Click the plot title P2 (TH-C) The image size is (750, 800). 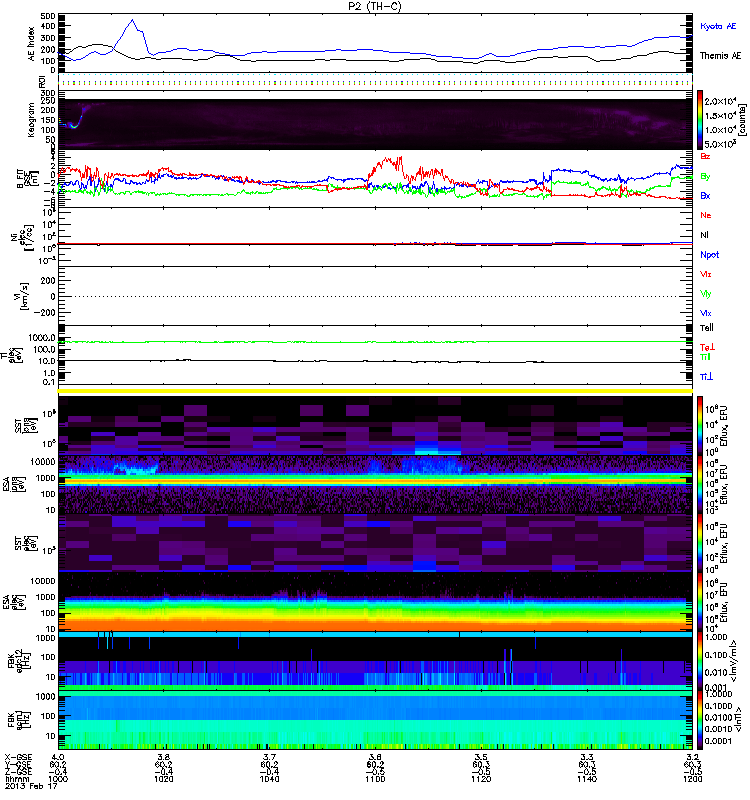[375, 6]
